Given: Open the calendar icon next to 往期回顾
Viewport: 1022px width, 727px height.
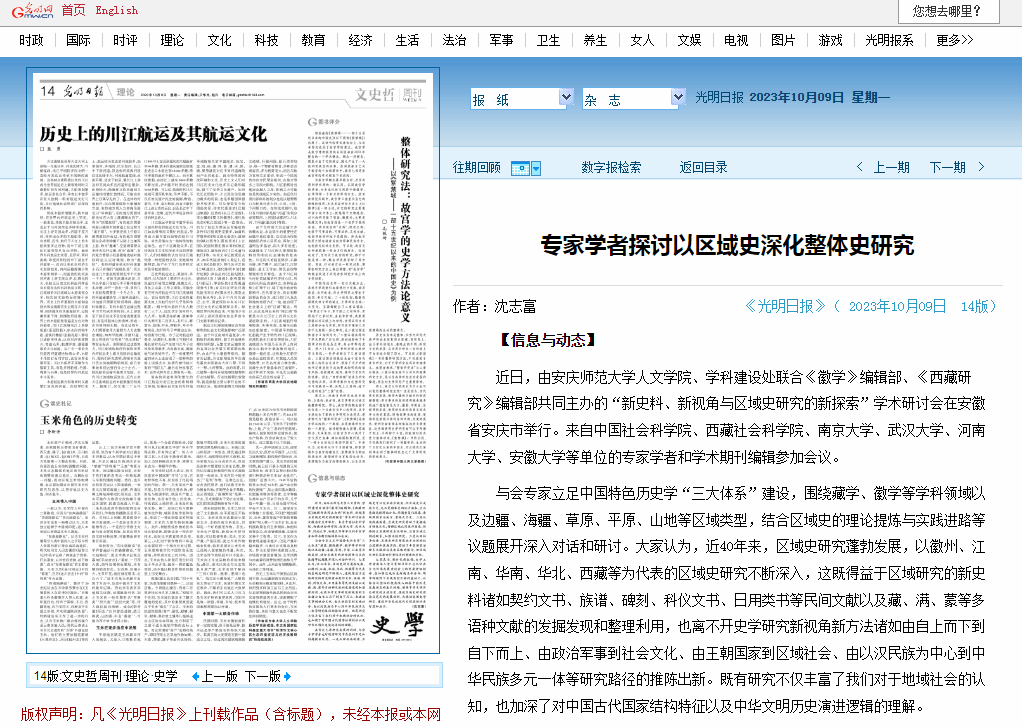Looking at the screenshot, I should point(520,168).
